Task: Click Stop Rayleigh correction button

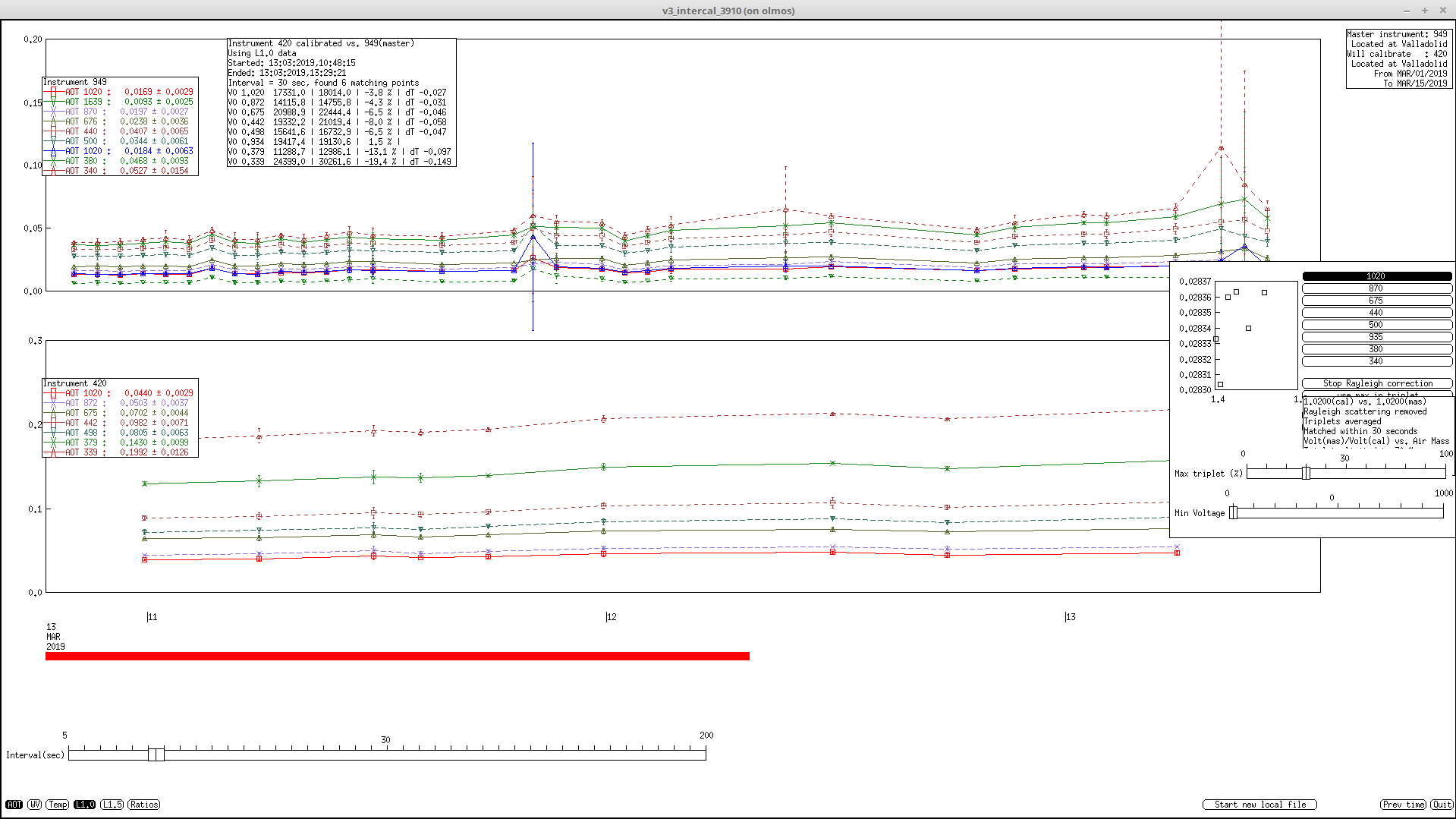Action: point(1377,383)
